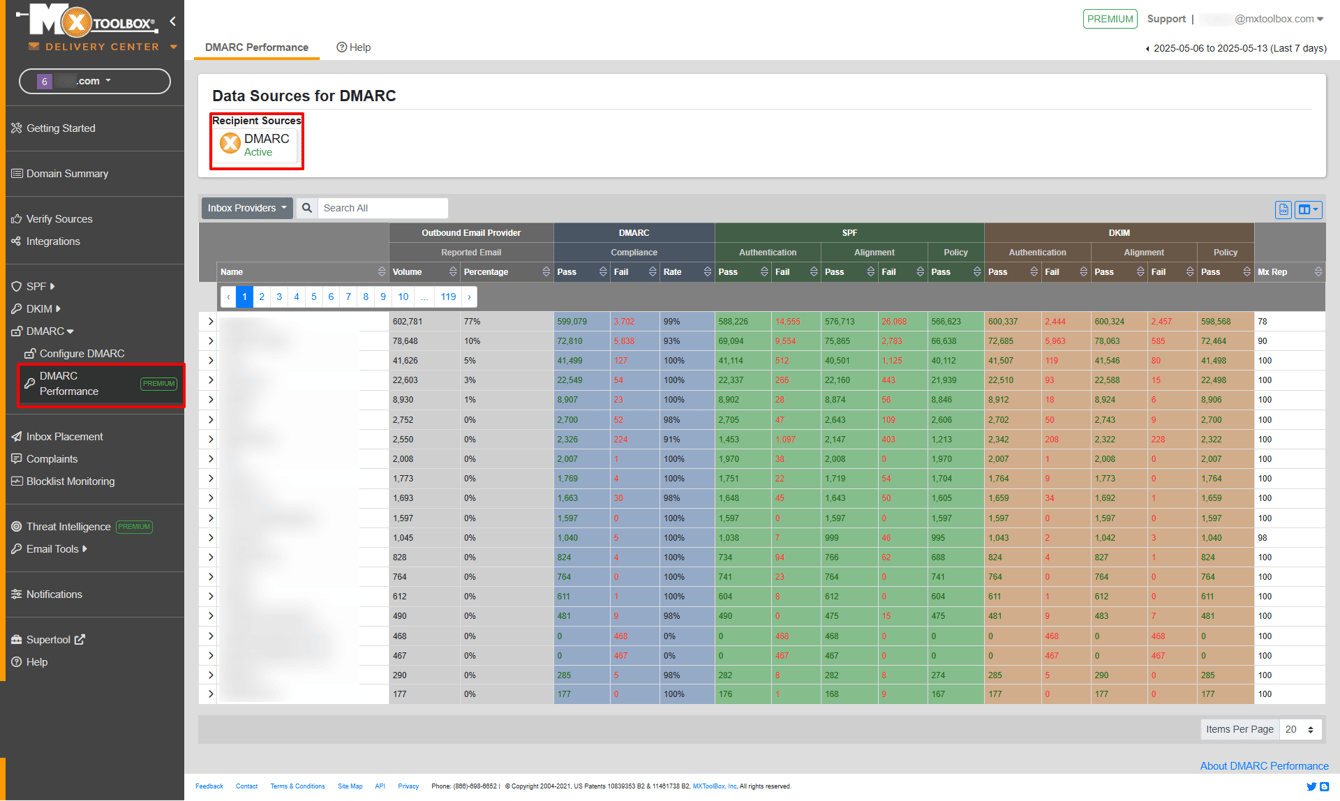Click the search magnifying glass icon
1340x801 pixels.
(x=306, y=208)
